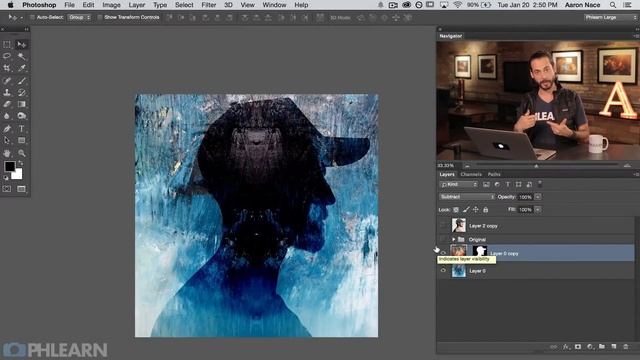Select the Eraser tool
Viewport: 640px width, 360px height.
(x=7, y=104)
